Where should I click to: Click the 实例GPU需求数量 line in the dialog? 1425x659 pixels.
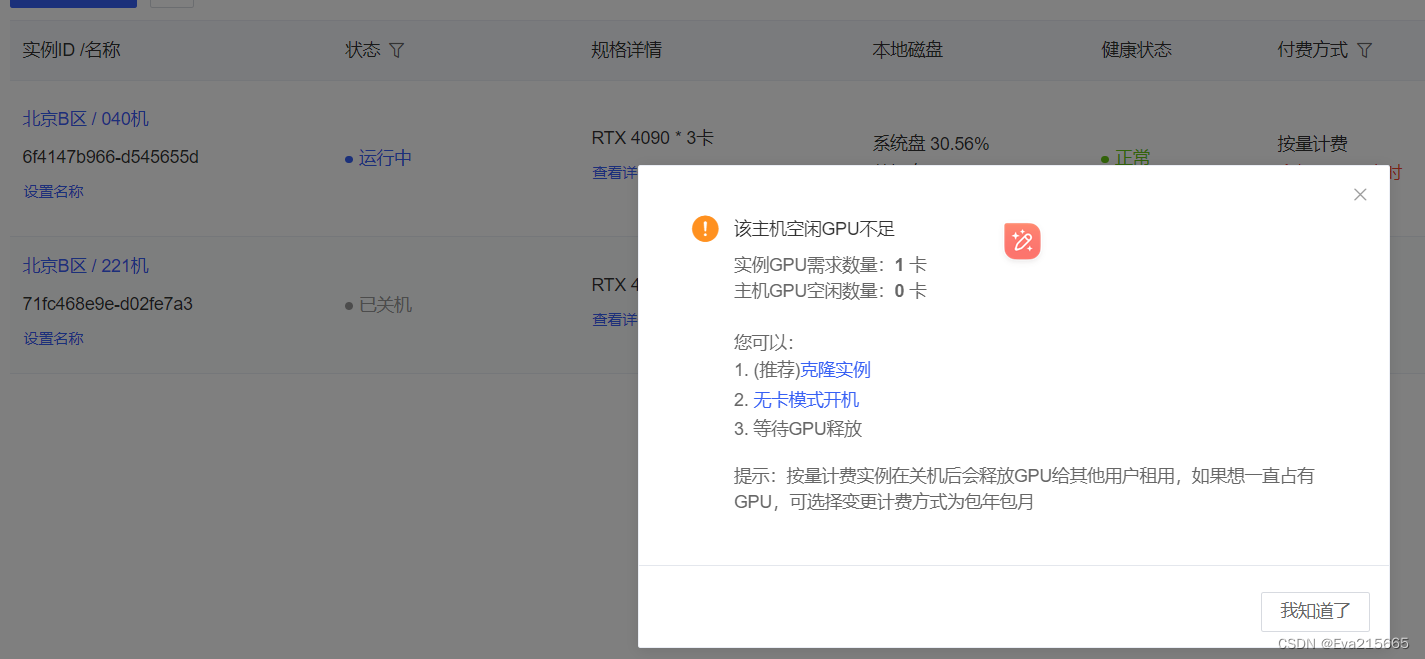click(830, 265)
